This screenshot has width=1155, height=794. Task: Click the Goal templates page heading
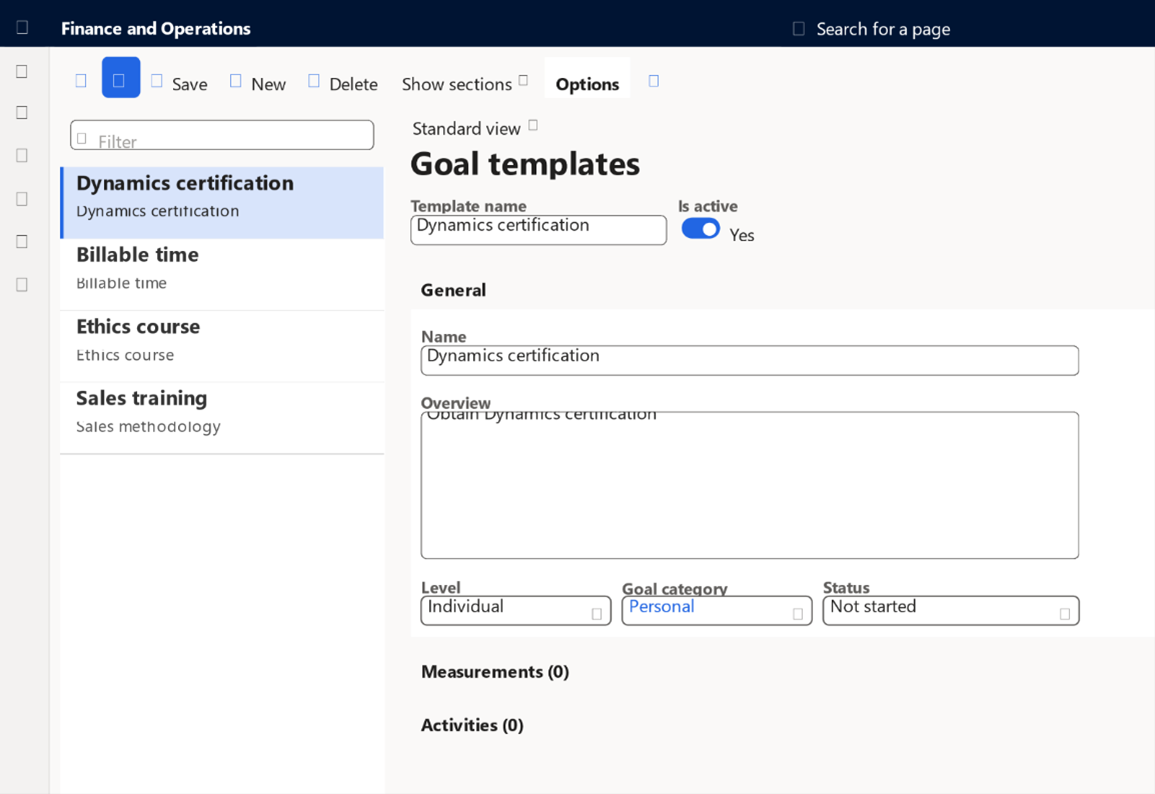point(524,164)
